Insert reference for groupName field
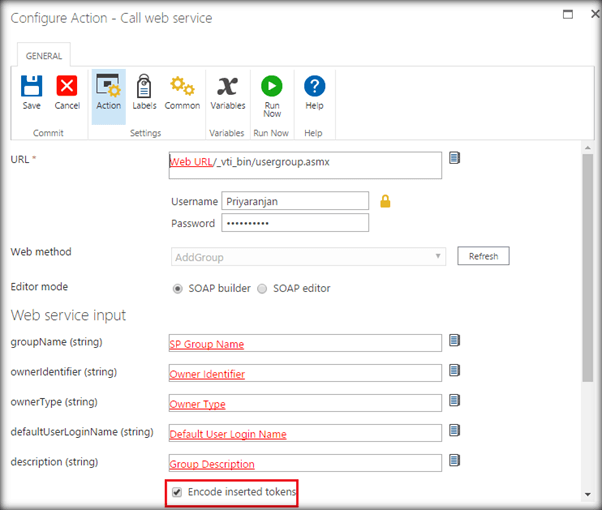Viewport: 602px width, 510px height. (455, 340)
